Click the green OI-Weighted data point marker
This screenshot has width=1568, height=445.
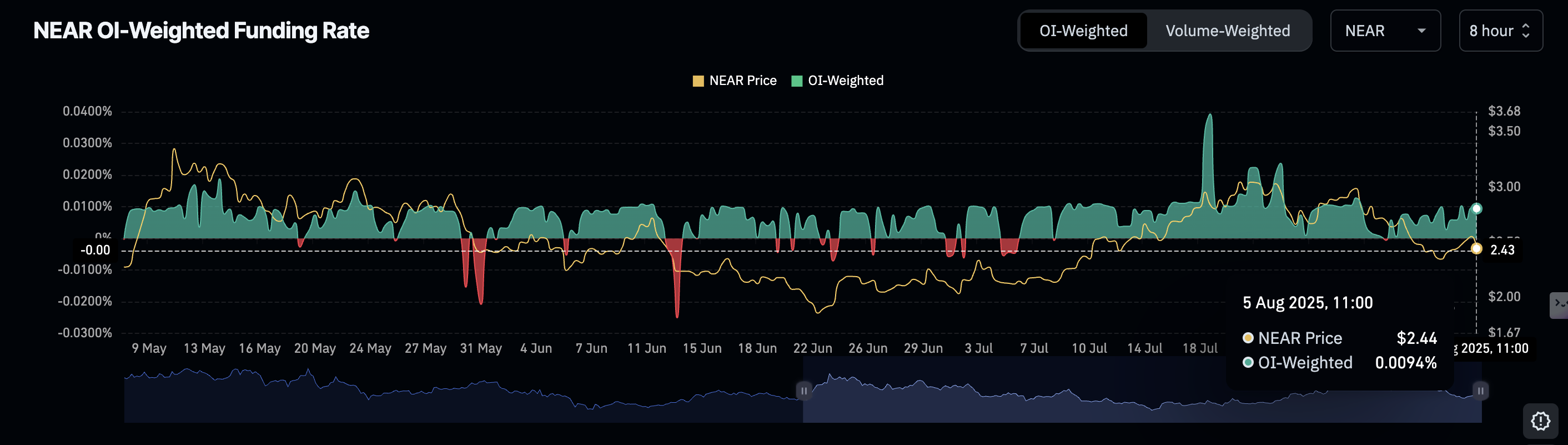[x=1476, y=209]
